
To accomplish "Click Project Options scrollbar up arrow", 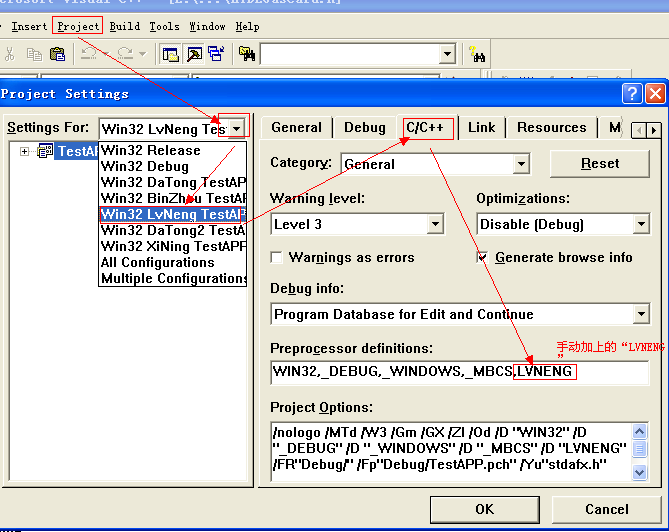I will [x=639, y=432].
